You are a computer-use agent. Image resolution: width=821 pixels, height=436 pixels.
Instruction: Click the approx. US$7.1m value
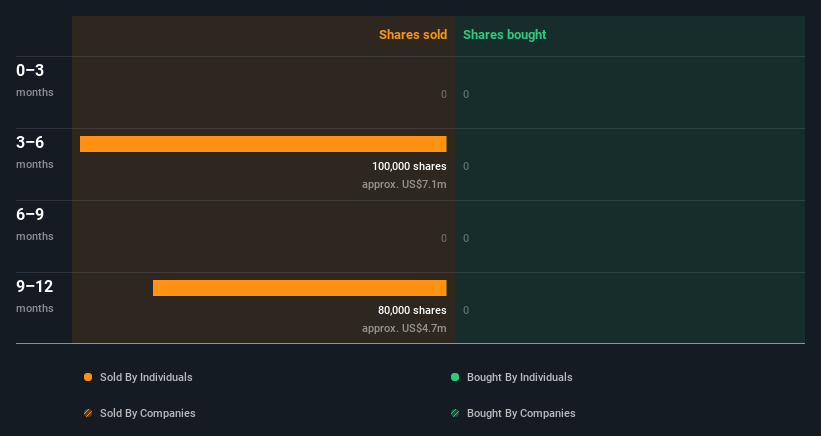[404, 184]
